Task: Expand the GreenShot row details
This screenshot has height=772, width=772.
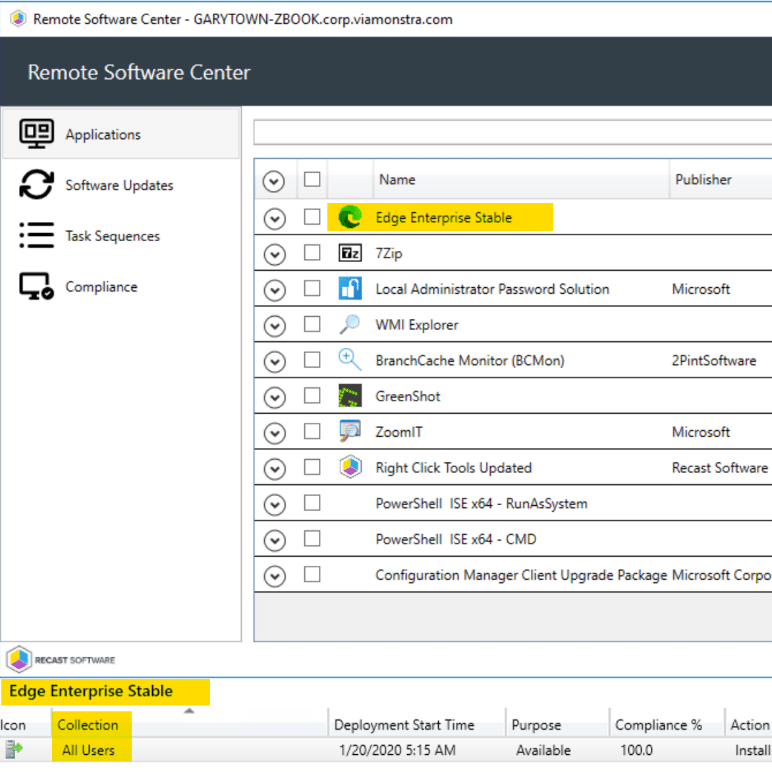Action: click(274, 397)
